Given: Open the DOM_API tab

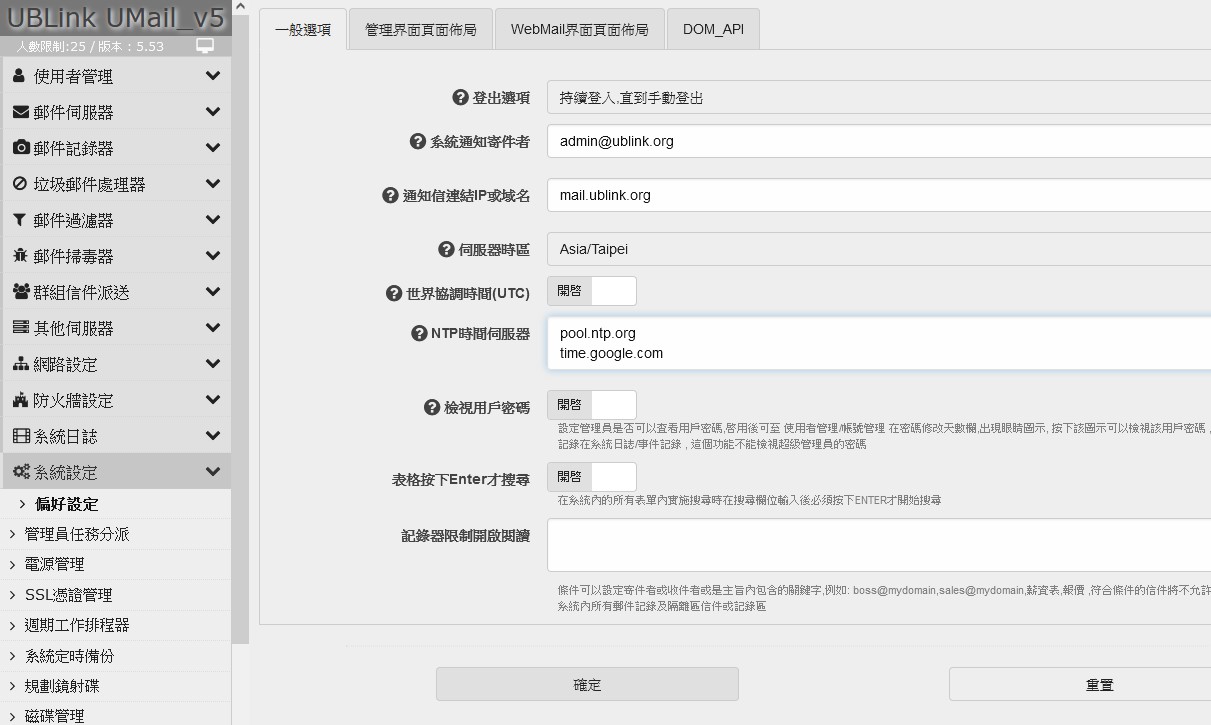Looking at the screenshot, I should pos(713,30).
